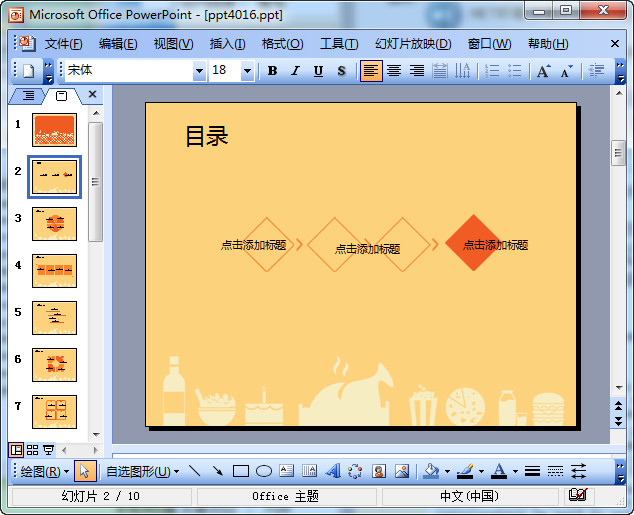The height and width of the screenshot is (515, 634).
Task: Click the New document icon
Action: point(28,71)
